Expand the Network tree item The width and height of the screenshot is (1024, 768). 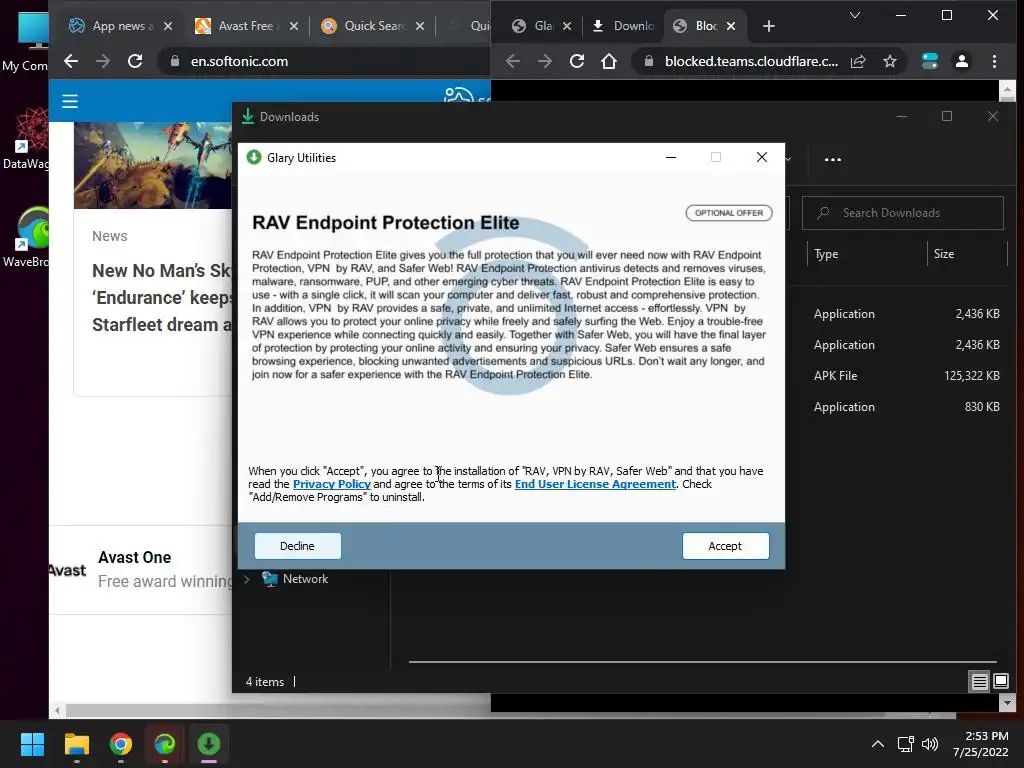point(247,579)
